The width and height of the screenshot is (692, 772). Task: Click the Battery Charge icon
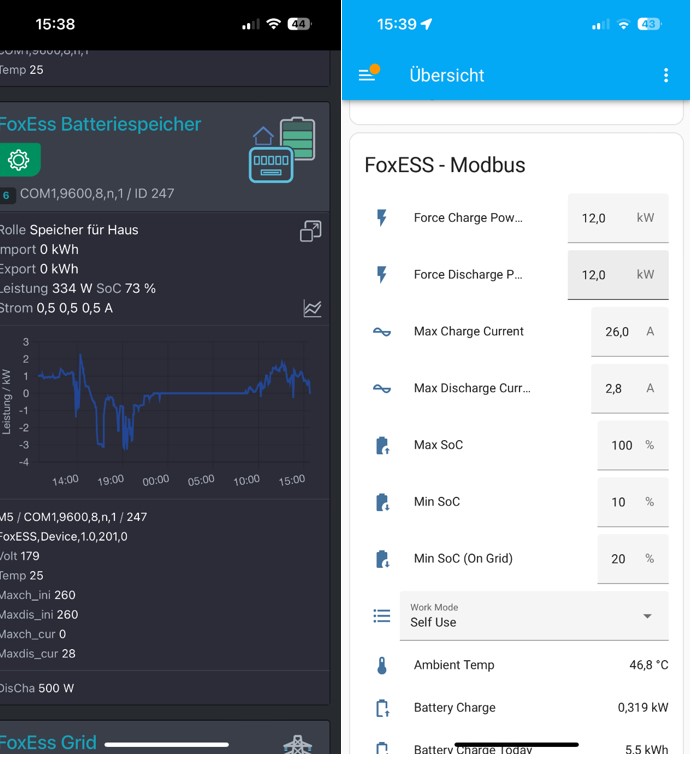(382, 708)
